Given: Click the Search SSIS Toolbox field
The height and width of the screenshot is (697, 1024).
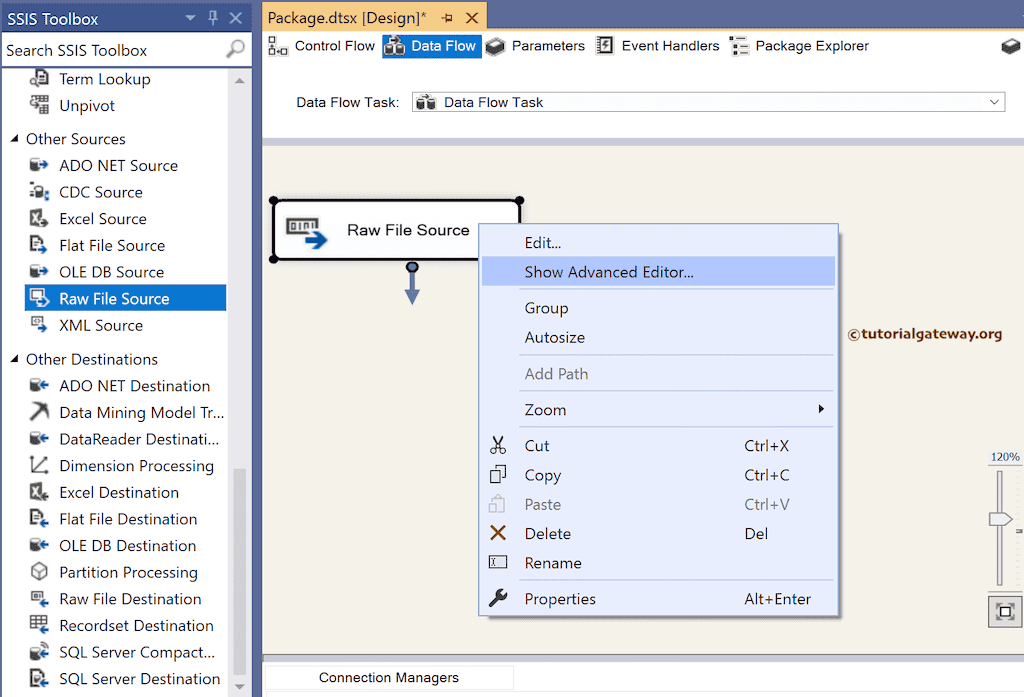Looking at the screenshot, I should point(110,49).
